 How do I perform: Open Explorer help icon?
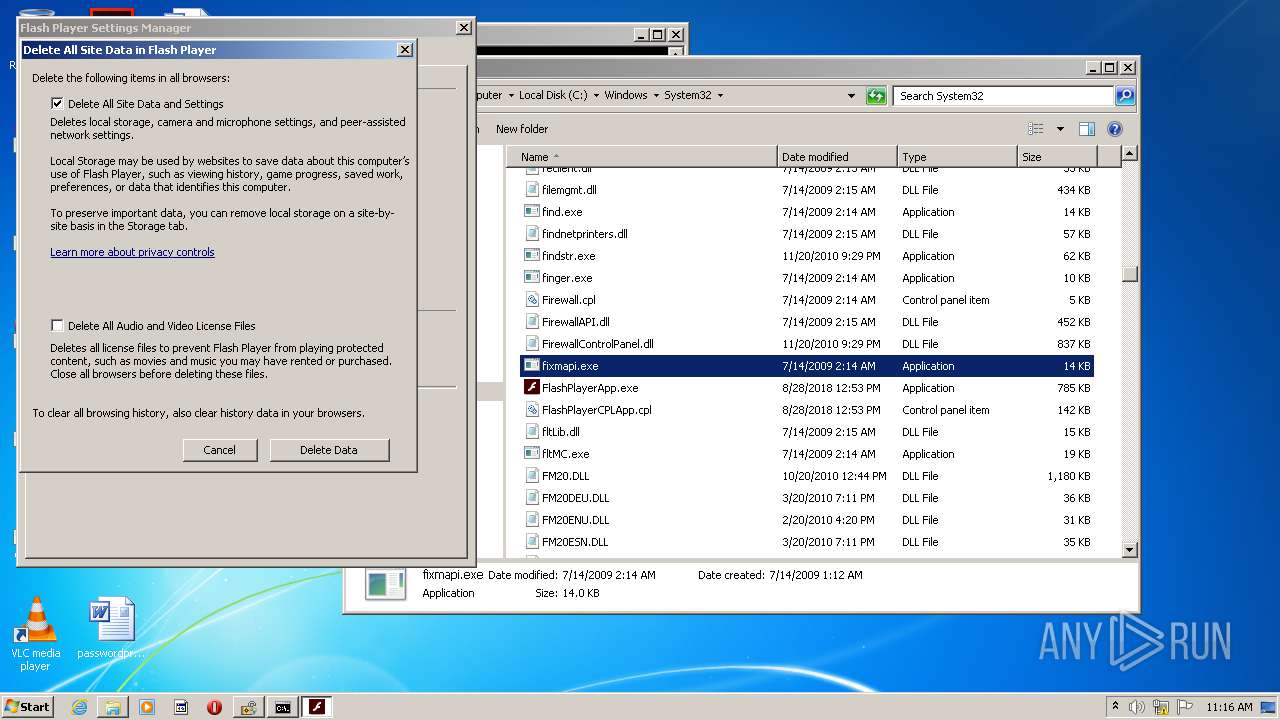(x=1115, y=129)
